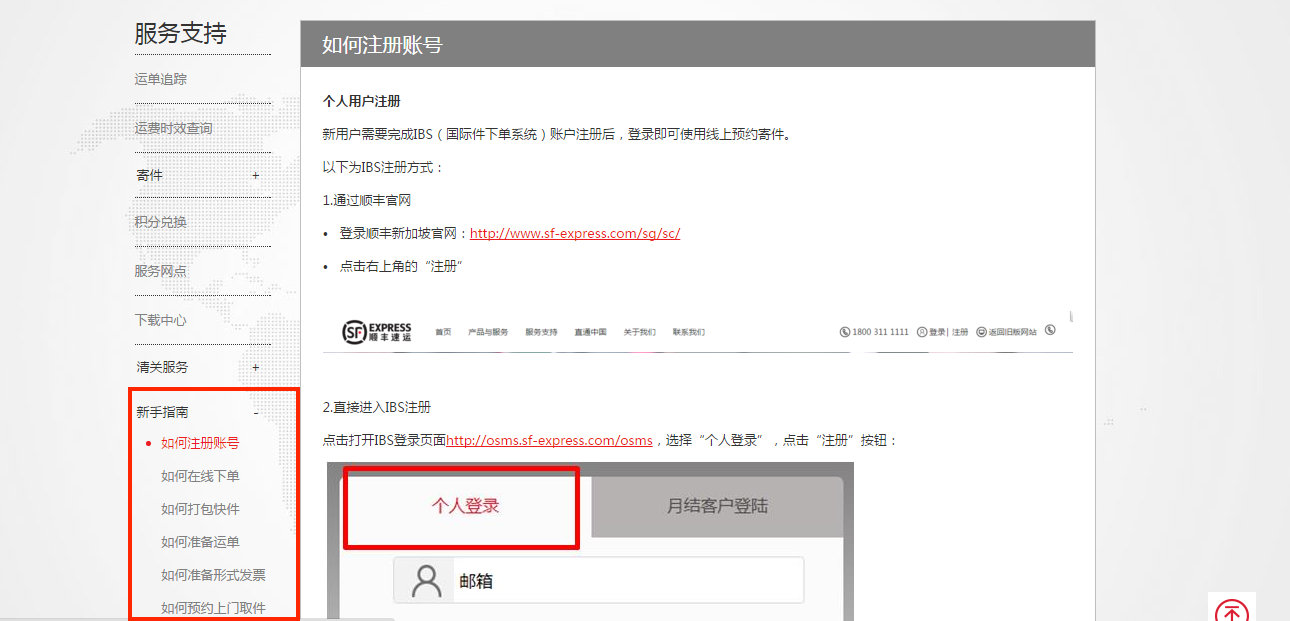
Task: Open 下载中心 in the sidebar
Action: click(161, 320)
